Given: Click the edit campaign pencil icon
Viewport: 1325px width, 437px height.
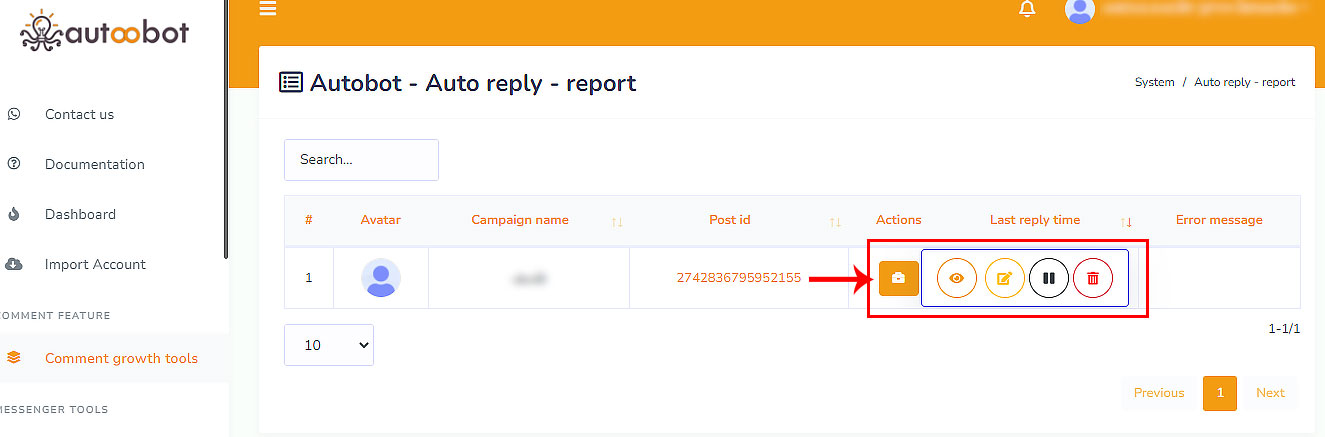Looking at the screenshot, I should pos(1004,278).
